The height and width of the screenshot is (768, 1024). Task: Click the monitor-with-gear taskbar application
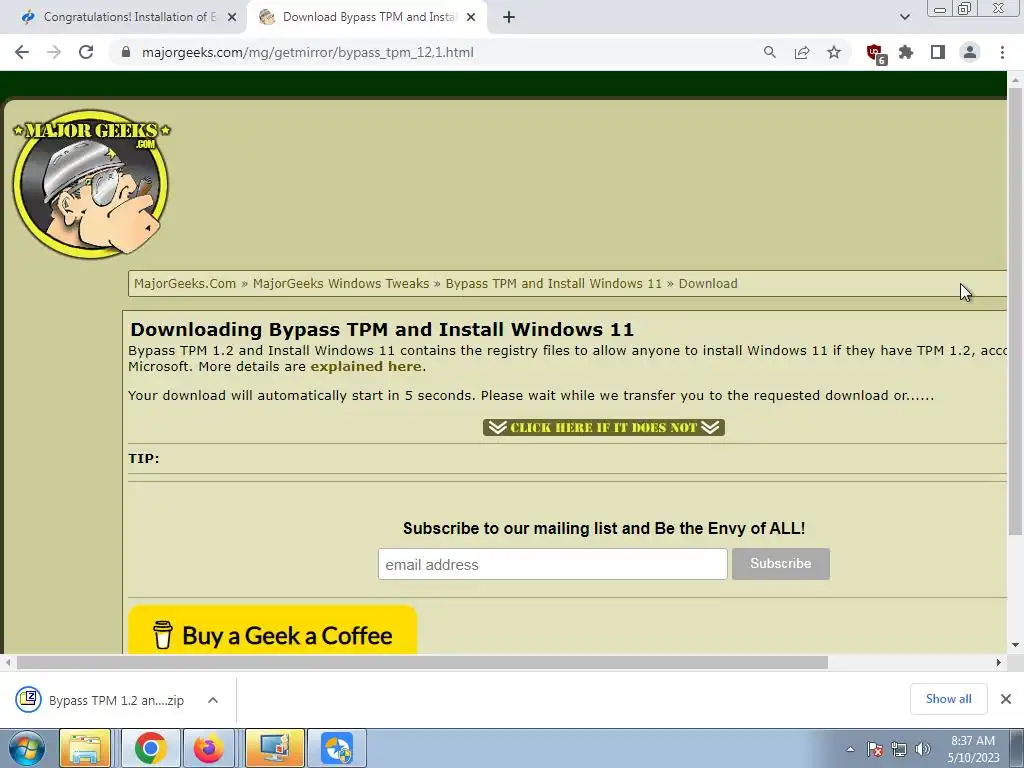(x=274, y=748)
